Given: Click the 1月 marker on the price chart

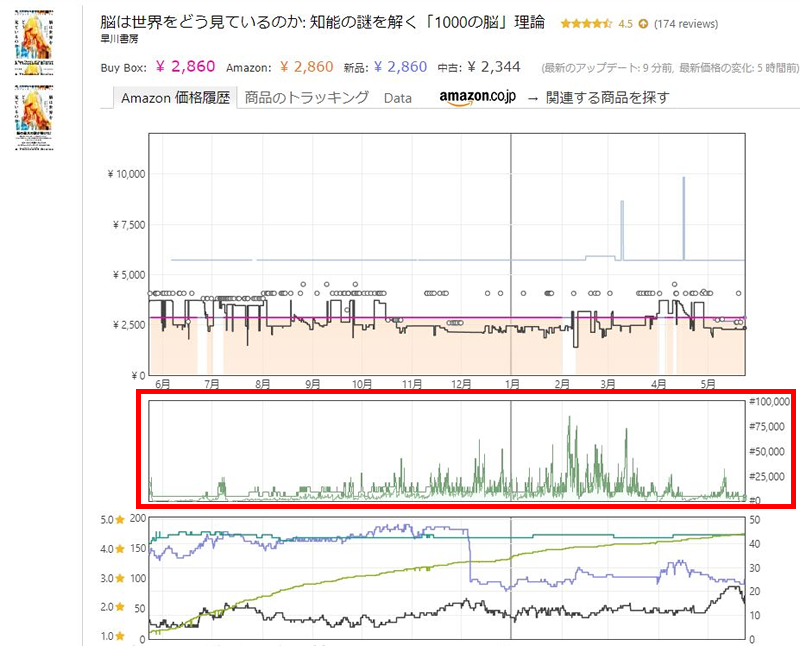Looking at the screenshot, I should coord(511,384).
